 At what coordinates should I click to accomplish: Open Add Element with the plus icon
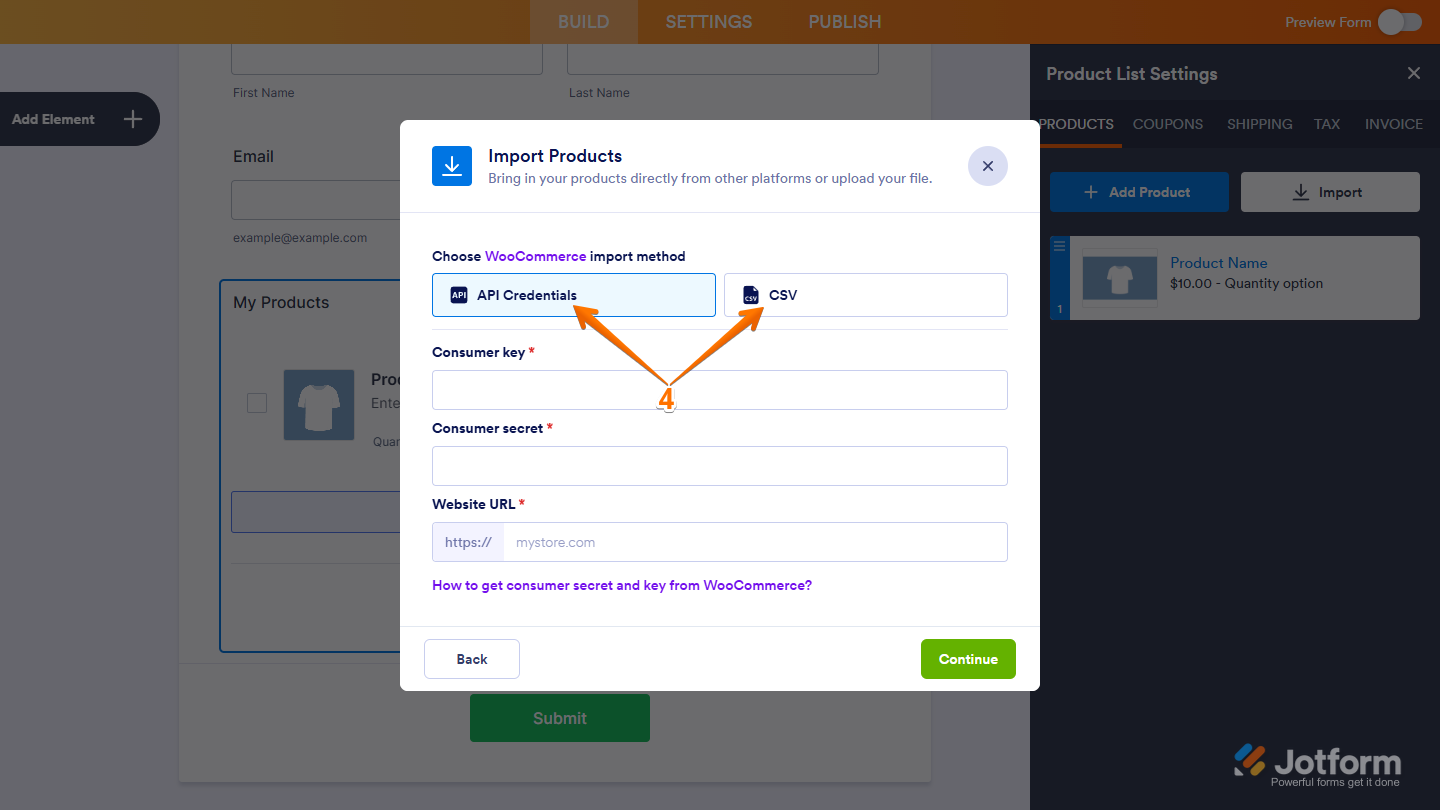click(x=132, y=119)
